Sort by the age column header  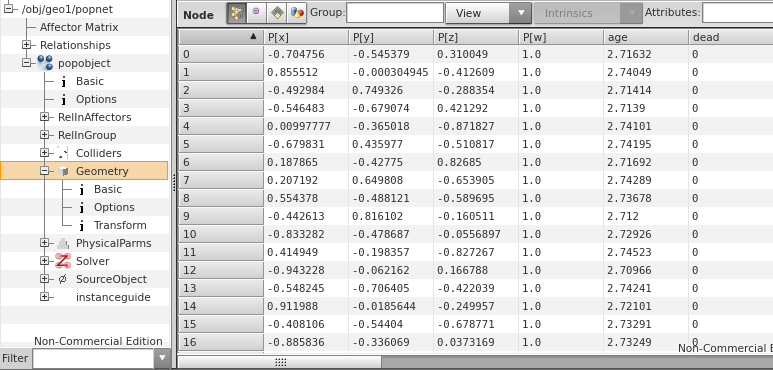646,37
